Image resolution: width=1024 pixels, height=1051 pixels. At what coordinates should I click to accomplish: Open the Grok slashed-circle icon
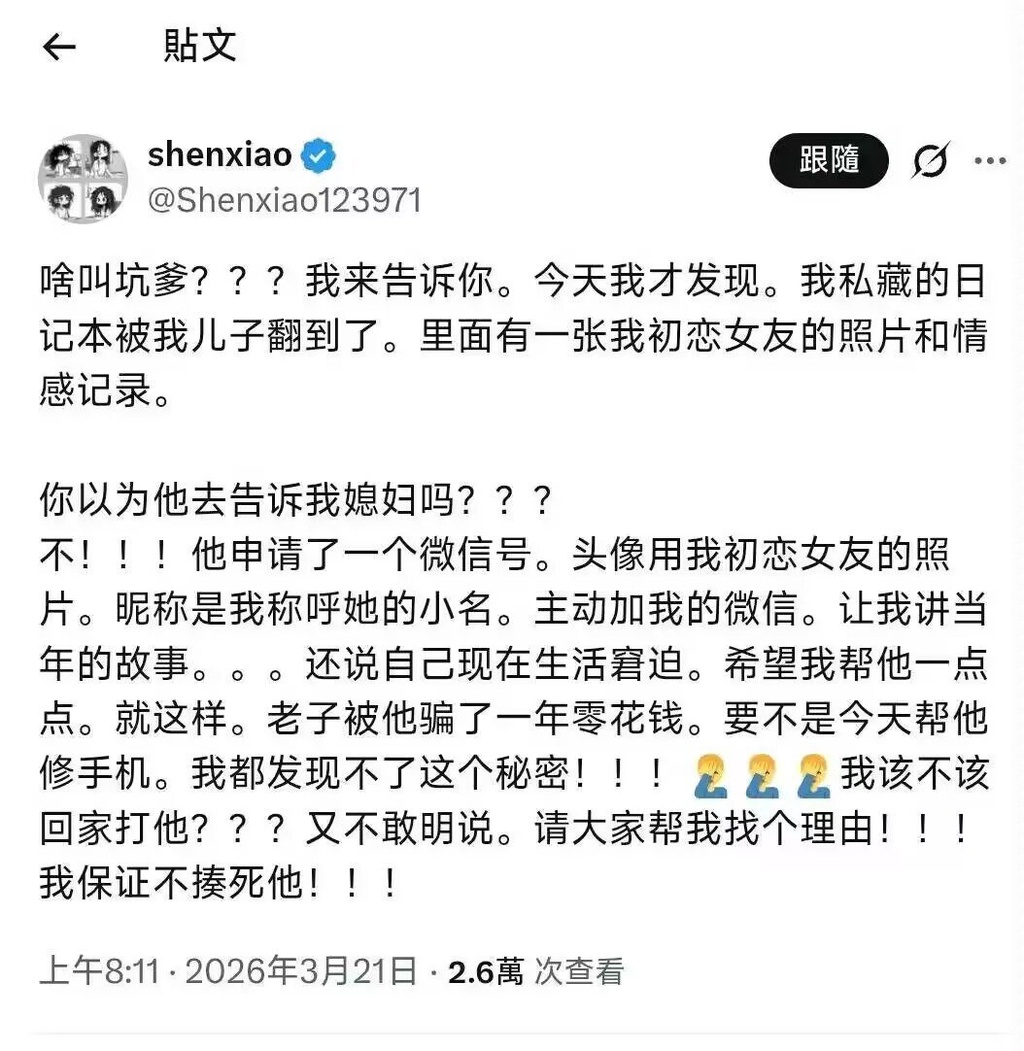coord(931,160)
